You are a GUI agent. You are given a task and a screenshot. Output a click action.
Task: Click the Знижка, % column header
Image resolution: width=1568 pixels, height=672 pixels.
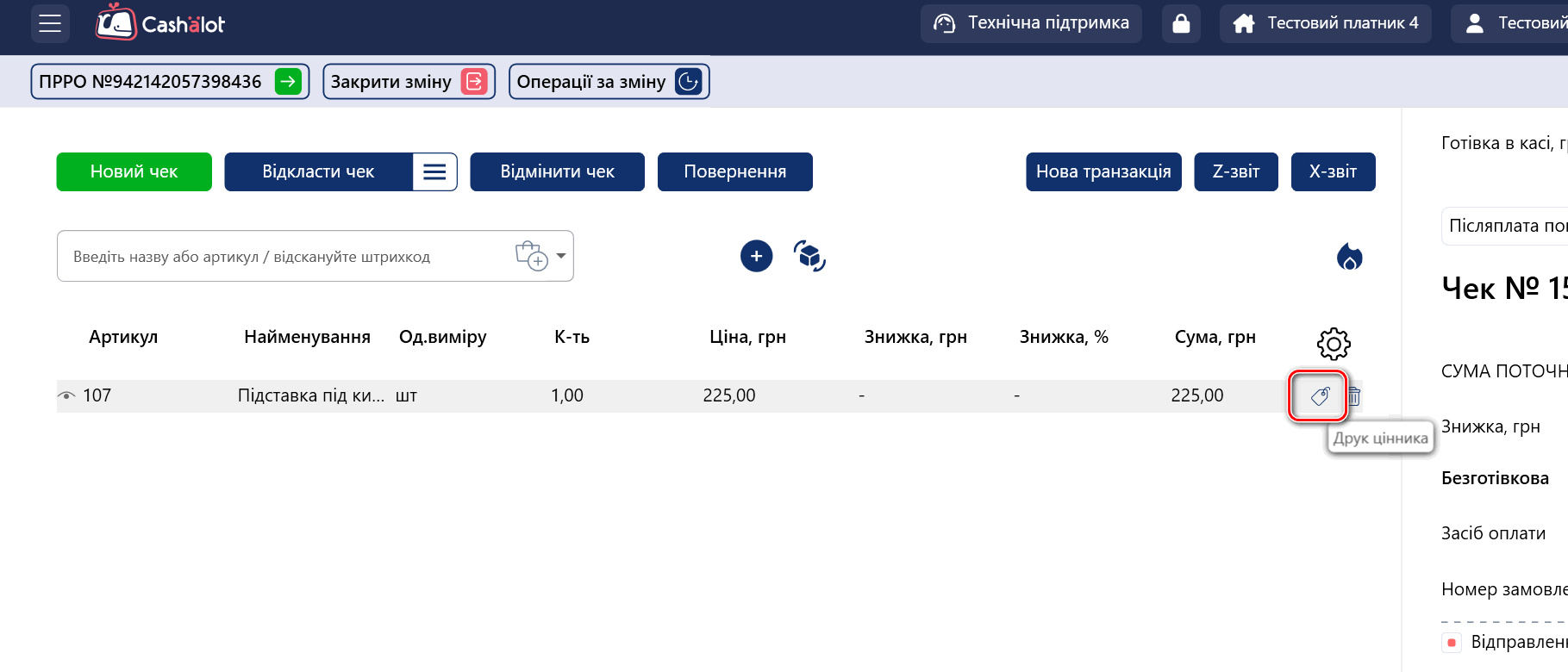click(x=1064, y=337)
